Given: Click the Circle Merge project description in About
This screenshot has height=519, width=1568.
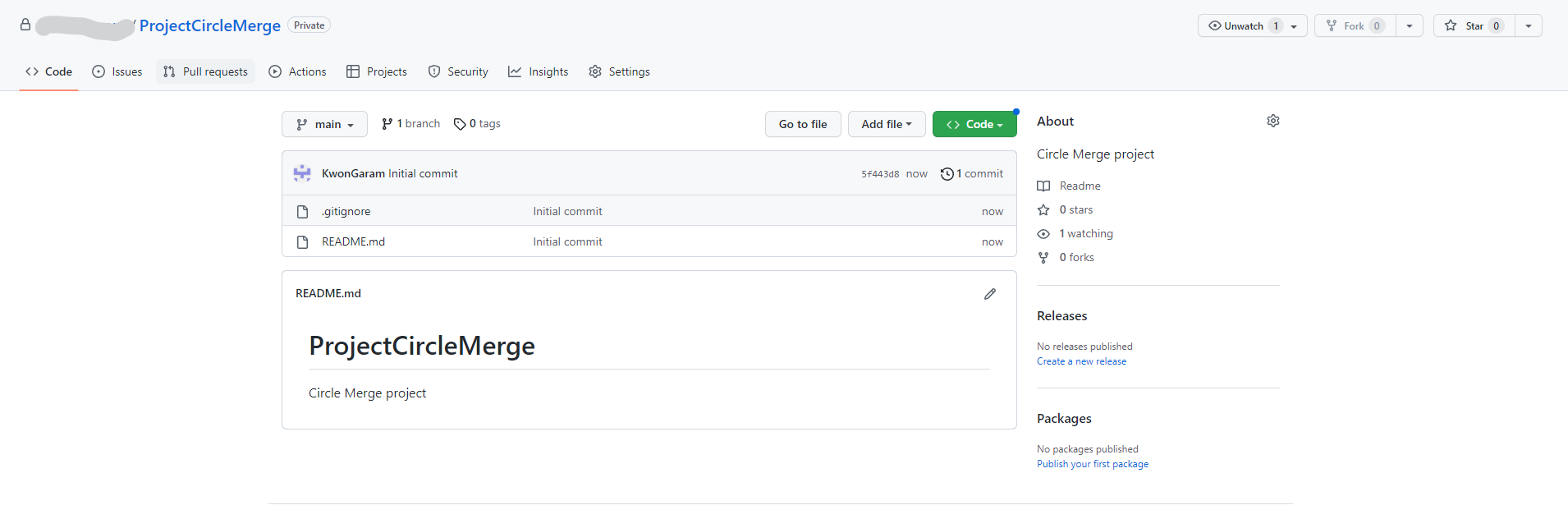Looking at the screenshot, I should [1095, 154].
